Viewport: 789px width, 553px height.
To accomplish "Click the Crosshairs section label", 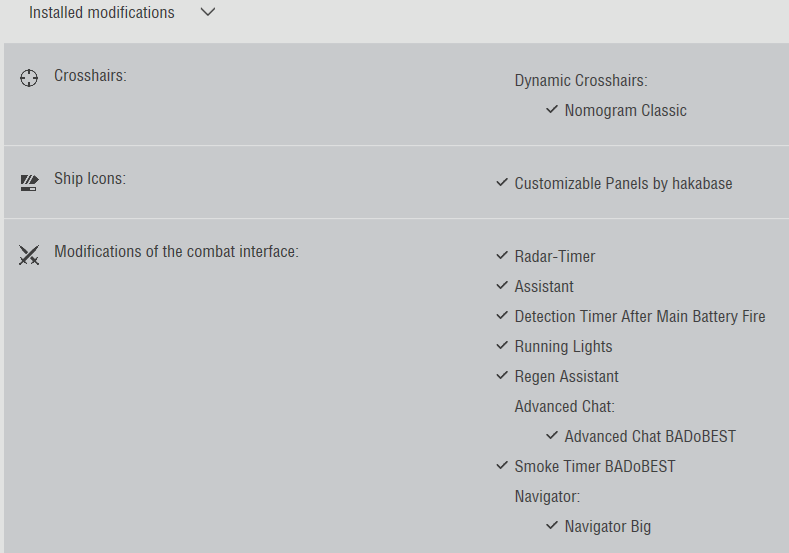I will pos(90,75).
